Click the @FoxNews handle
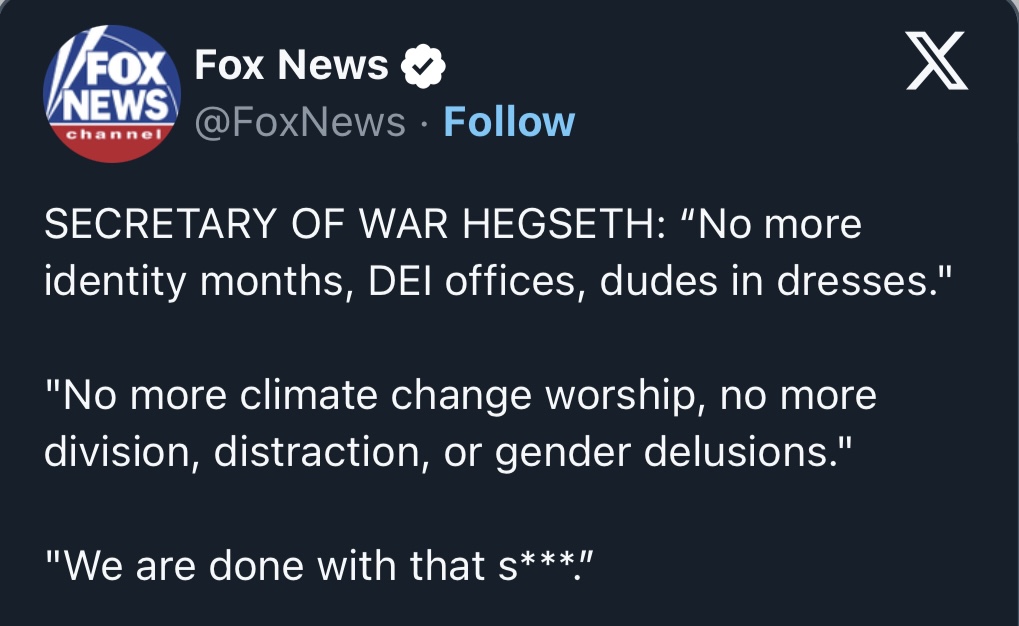The width and height of the screenshot is (1019, 626). tap(300, 122)
